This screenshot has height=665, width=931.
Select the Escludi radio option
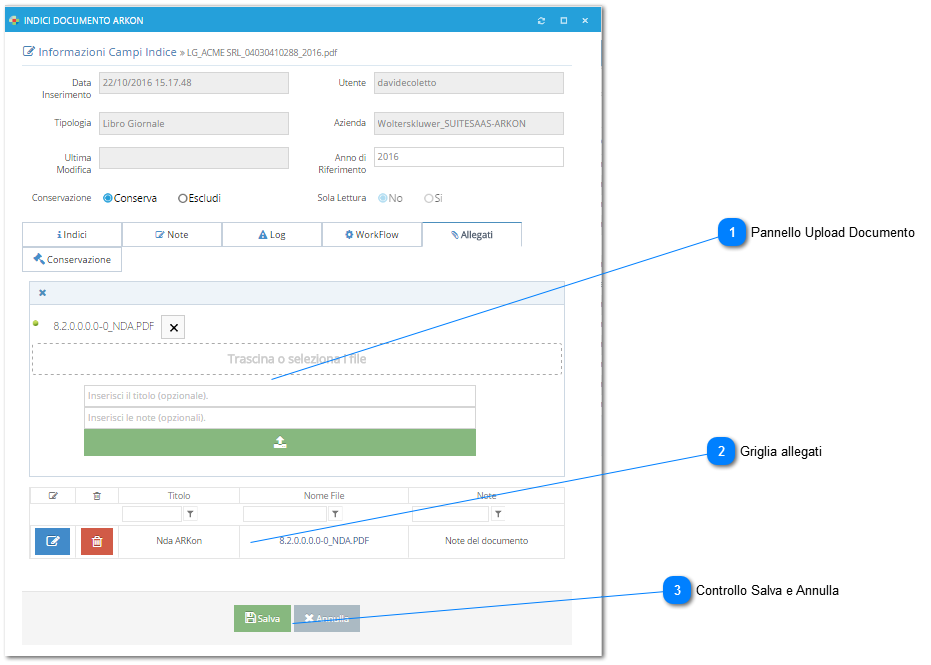[x=183, y=198]
